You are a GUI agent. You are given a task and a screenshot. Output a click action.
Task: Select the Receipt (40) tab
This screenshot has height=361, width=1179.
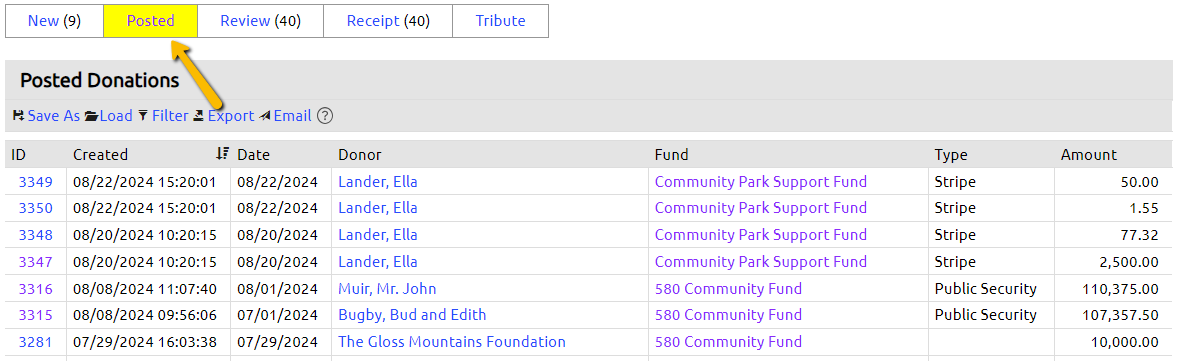tap(388, 21)
